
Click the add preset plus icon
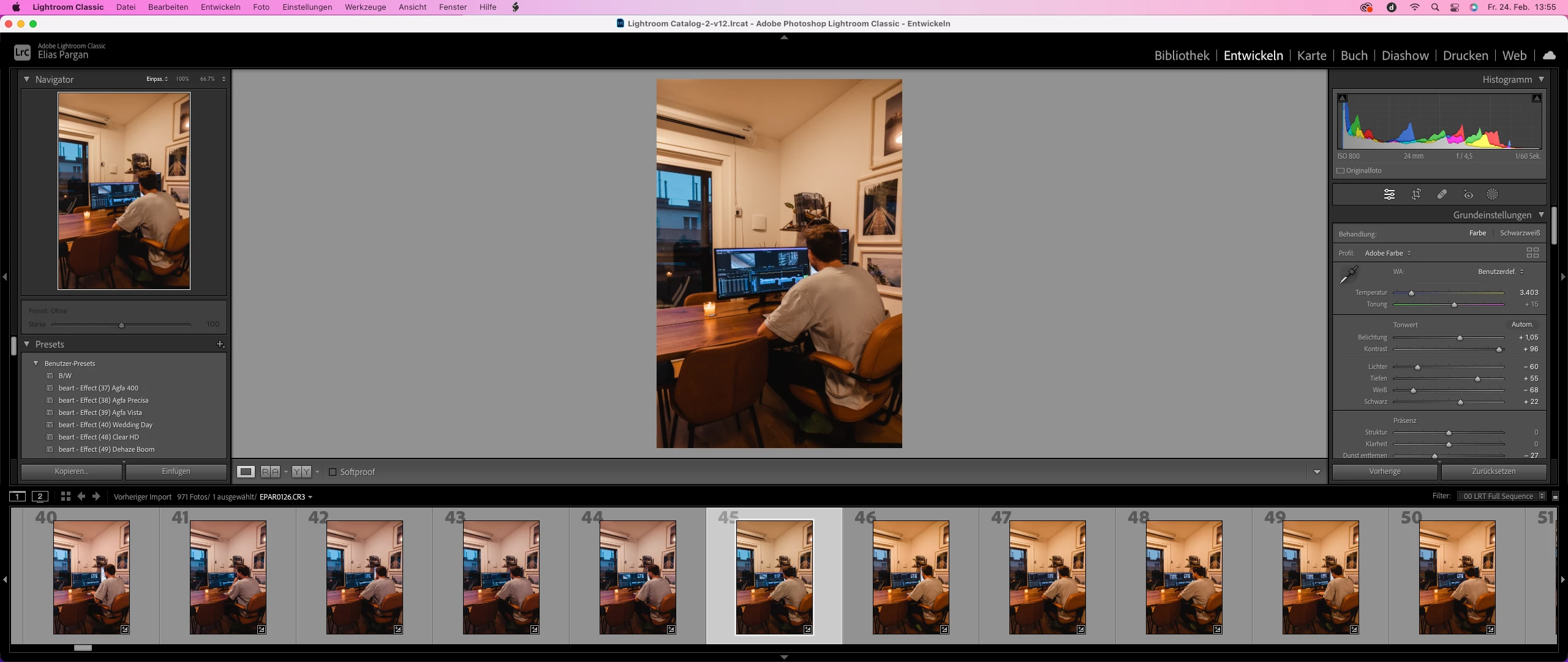point(221,344)
